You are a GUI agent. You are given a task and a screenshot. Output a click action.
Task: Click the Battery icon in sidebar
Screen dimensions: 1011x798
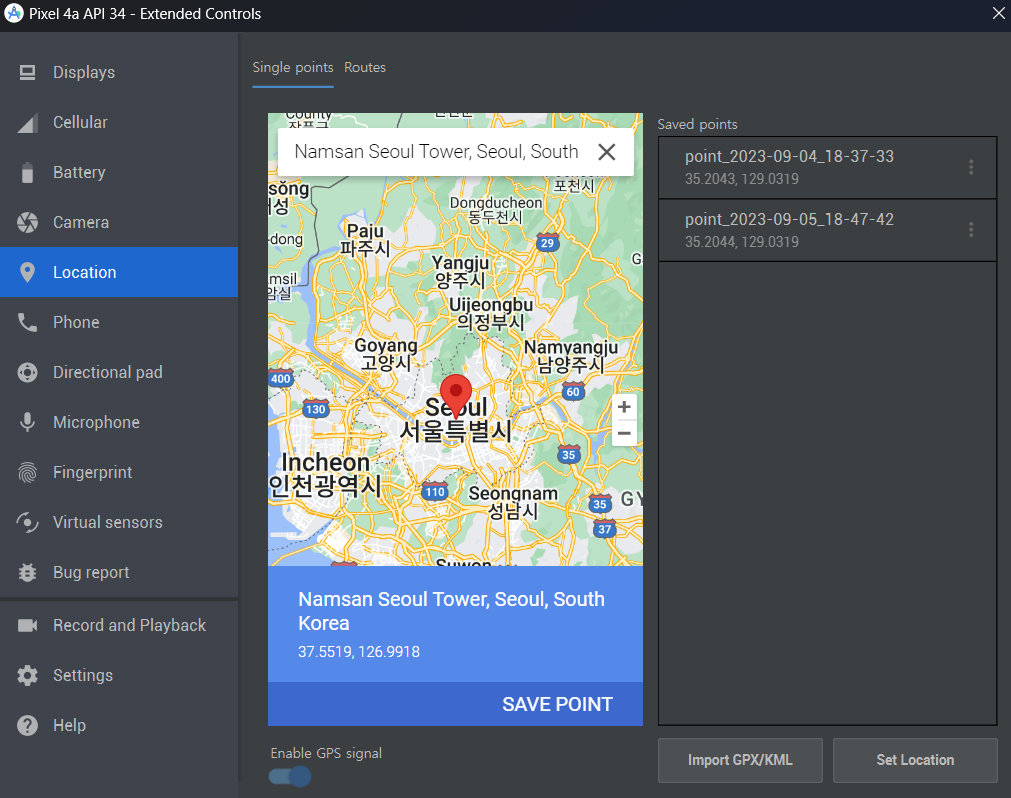pyautogui.click(x=27, y=173)
